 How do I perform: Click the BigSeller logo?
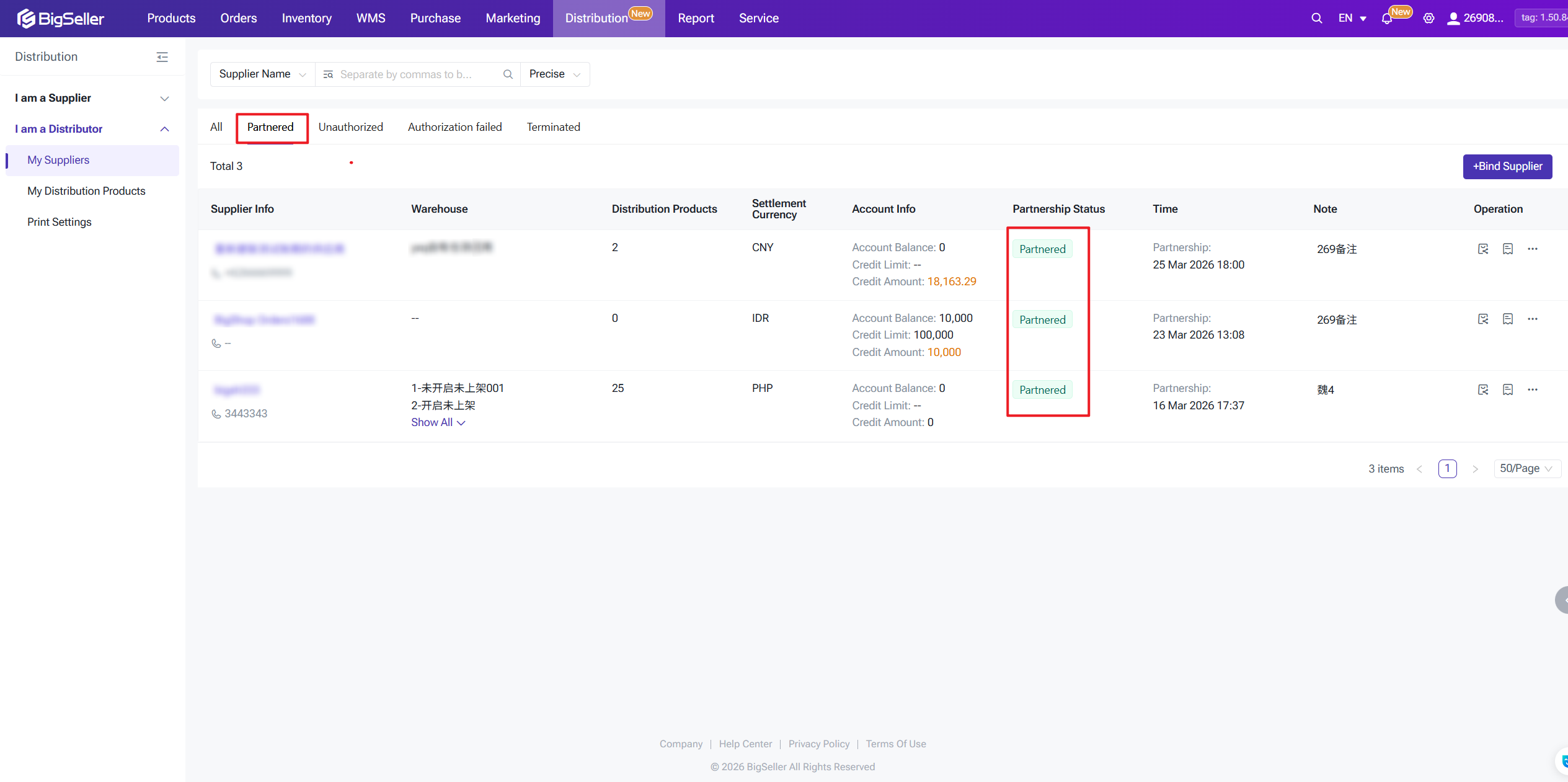click(x=61, y=19)
